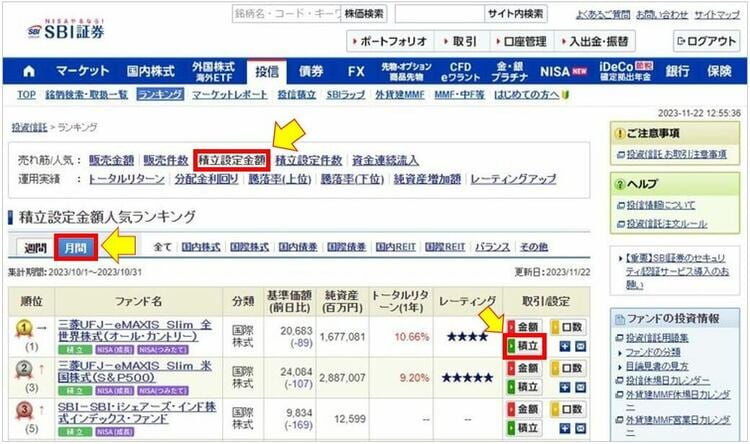Click plus icon in eMAXIS Slim 米国株式 row

click(x=564, y=387)
